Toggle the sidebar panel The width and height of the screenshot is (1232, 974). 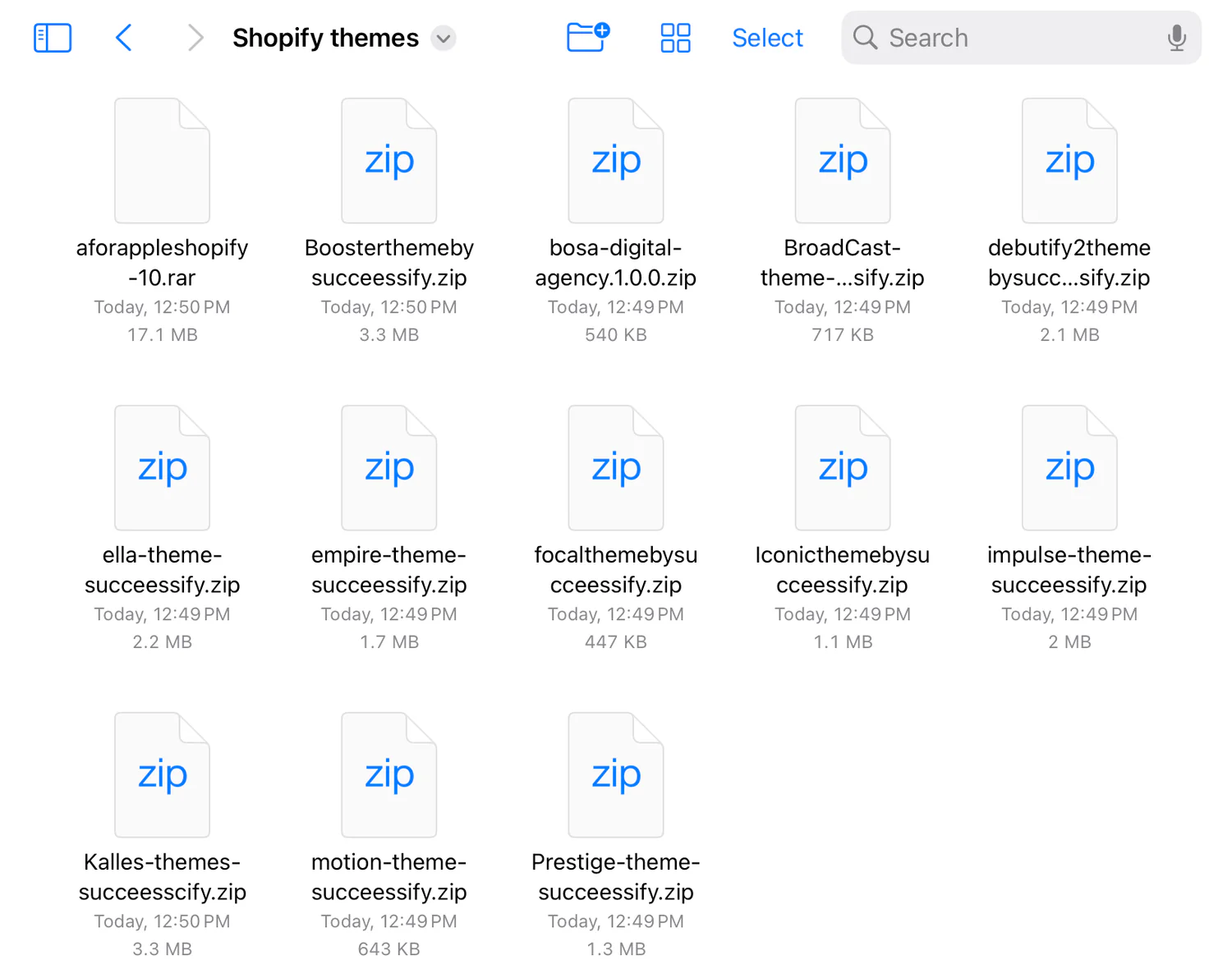point(53,38)
